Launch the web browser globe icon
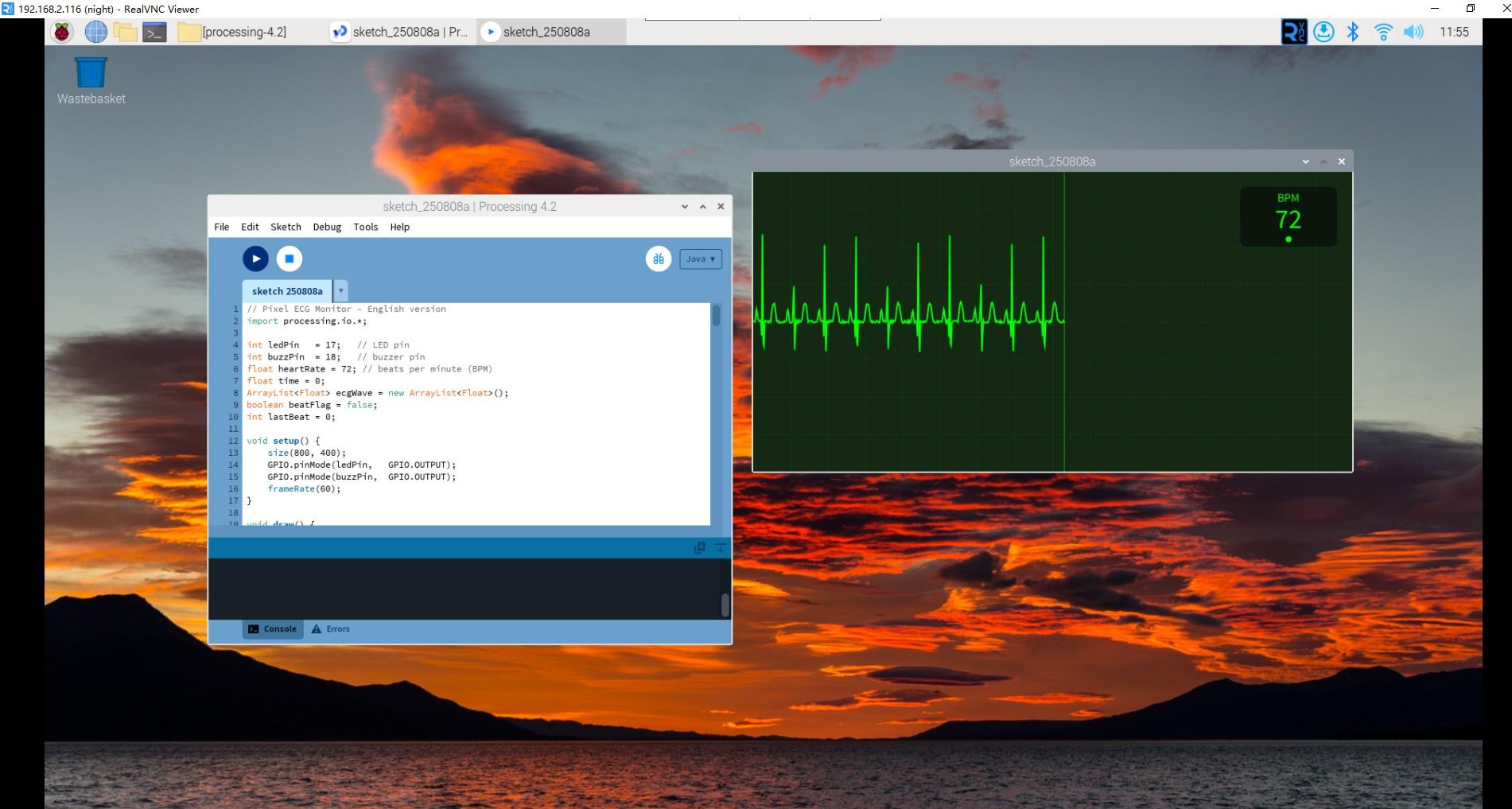The width and height of the screenshot is (1512, 809). [x=95, y=32]
